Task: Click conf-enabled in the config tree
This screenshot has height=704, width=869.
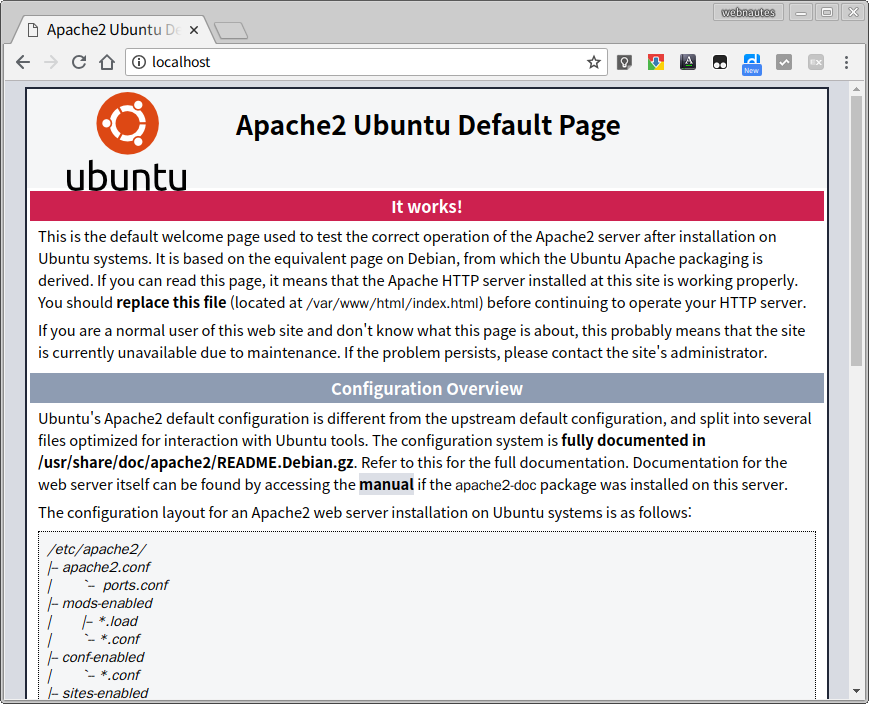Action: coord(103,657)
